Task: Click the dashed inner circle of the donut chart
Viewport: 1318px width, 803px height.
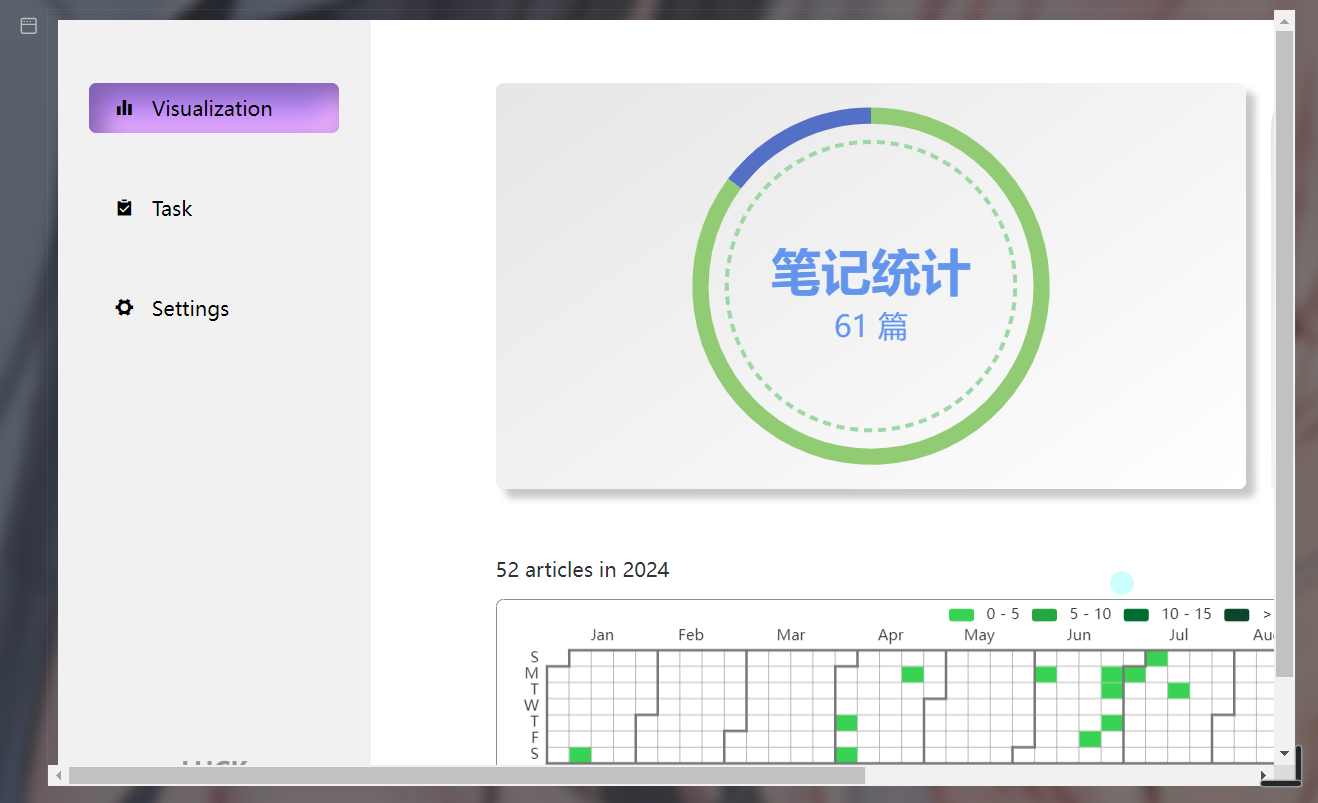Action: (x=870, y=143)
